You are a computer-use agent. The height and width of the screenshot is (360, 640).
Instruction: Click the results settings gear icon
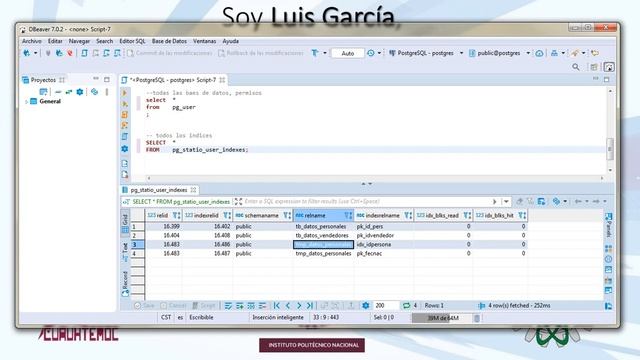click(366, 306)
